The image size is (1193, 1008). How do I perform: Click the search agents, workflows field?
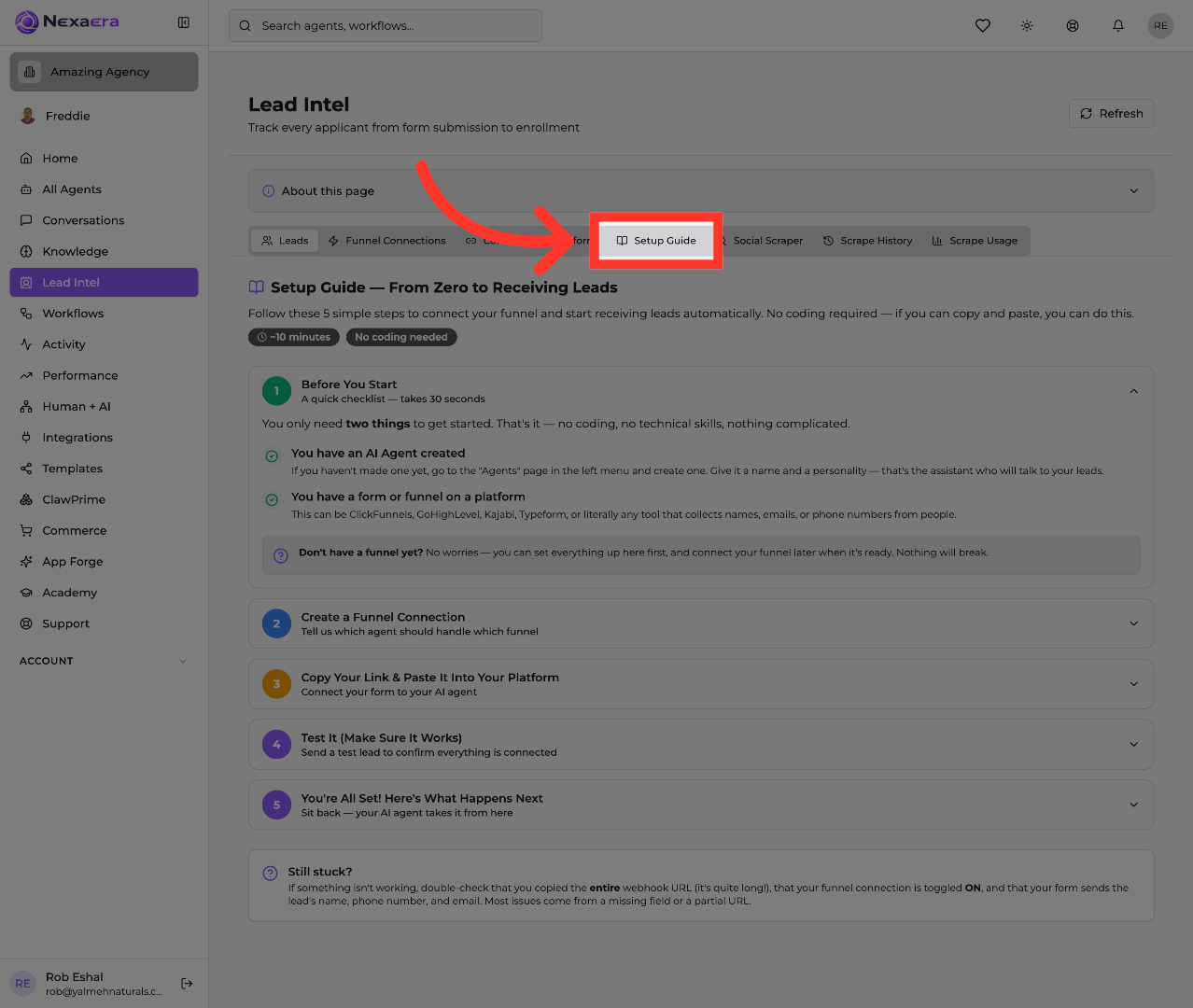(x=386, y=26)
